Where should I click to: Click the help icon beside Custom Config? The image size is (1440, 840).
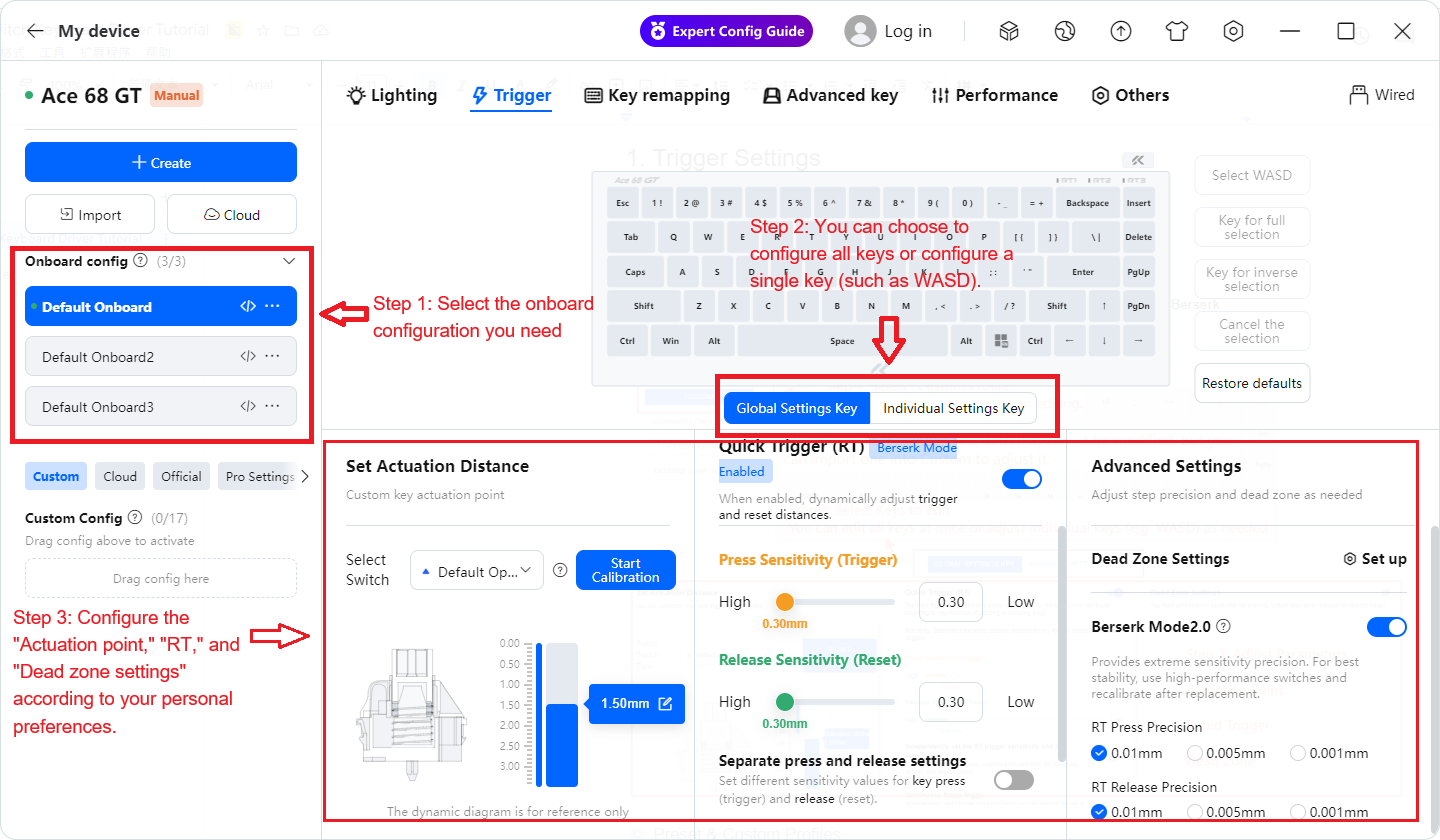tap(135, 518)
